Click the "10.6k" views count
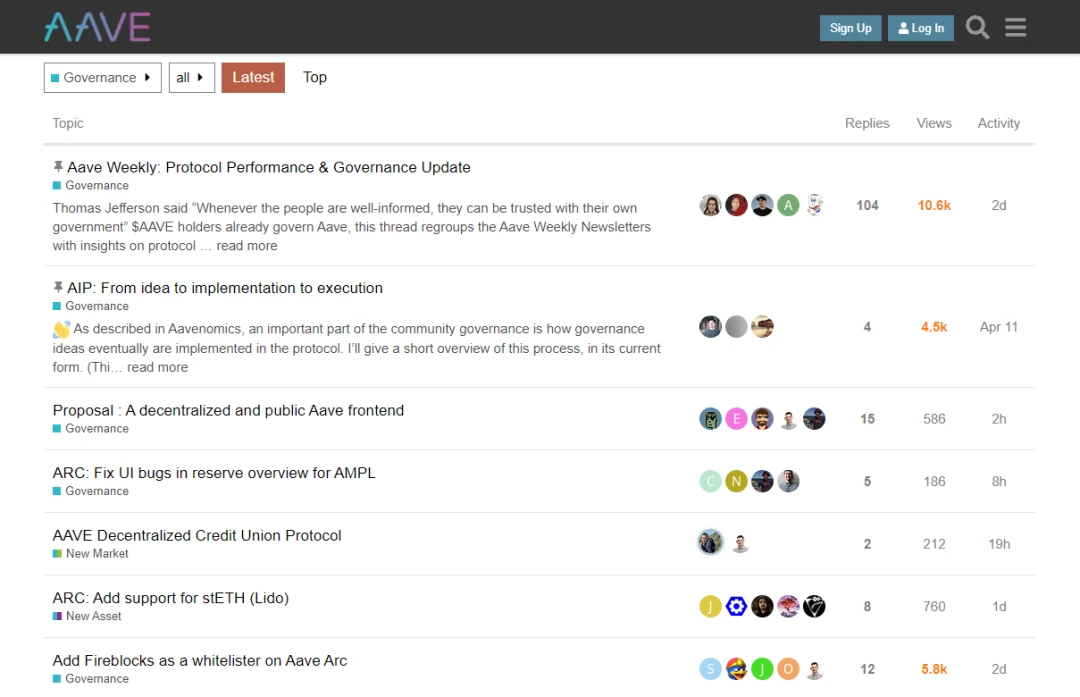Image resolution: width=1080 pixels, height=697 pixels. click(x=934, y=205)
